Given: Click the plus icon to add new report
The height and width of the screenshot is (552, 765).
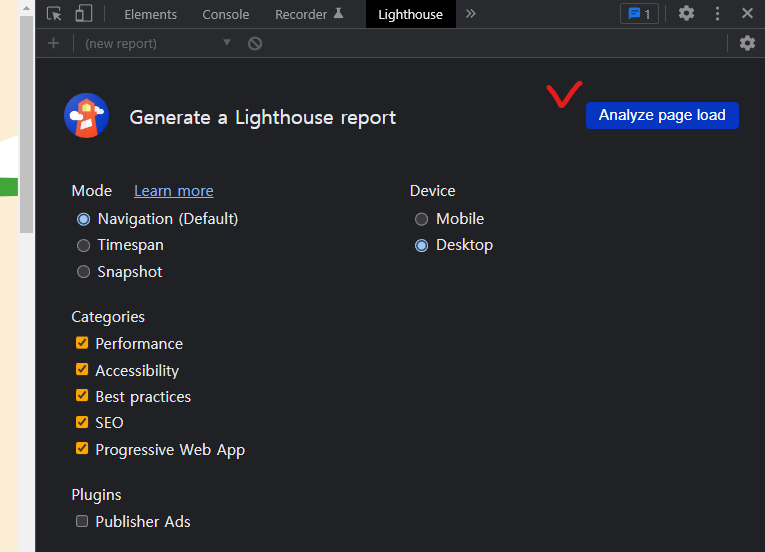Looking at the screenshot, I should pyautogui.click(x=54, y=43).
